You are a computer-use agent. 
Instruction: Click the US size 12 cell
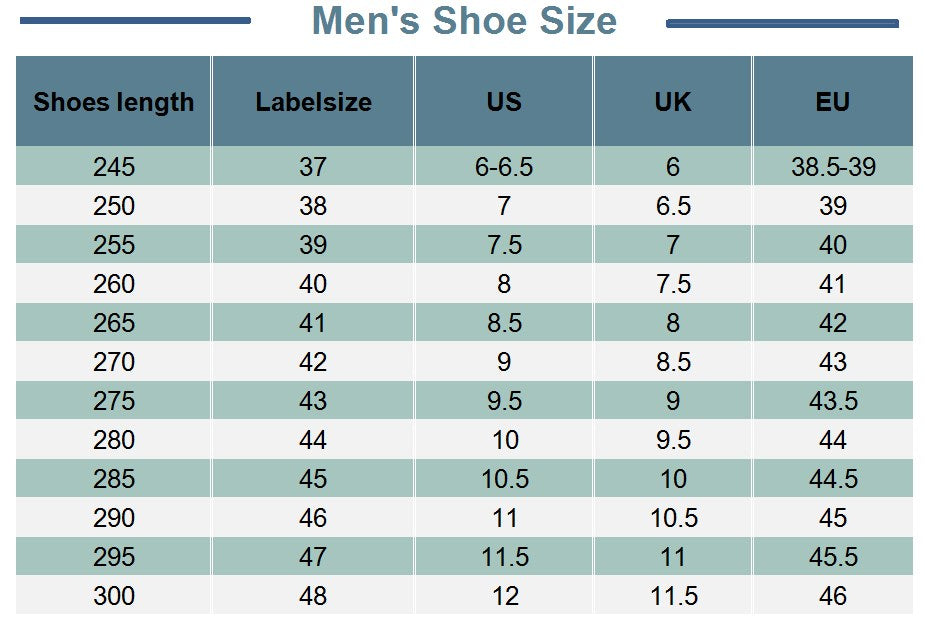tap(504, 596)
